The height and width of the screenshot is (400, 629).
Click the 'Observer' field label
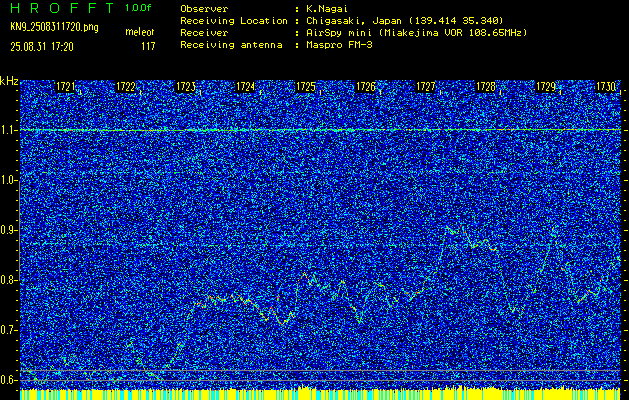tap(204, 9)
